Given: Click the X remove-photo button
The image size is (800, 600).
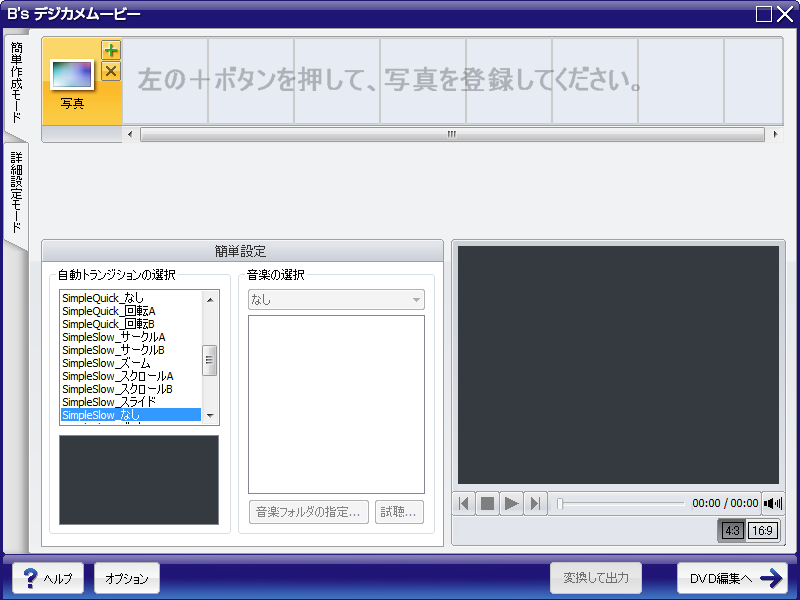Looking at the screenshot, I should pyautogui.click(x=111, y=71).
